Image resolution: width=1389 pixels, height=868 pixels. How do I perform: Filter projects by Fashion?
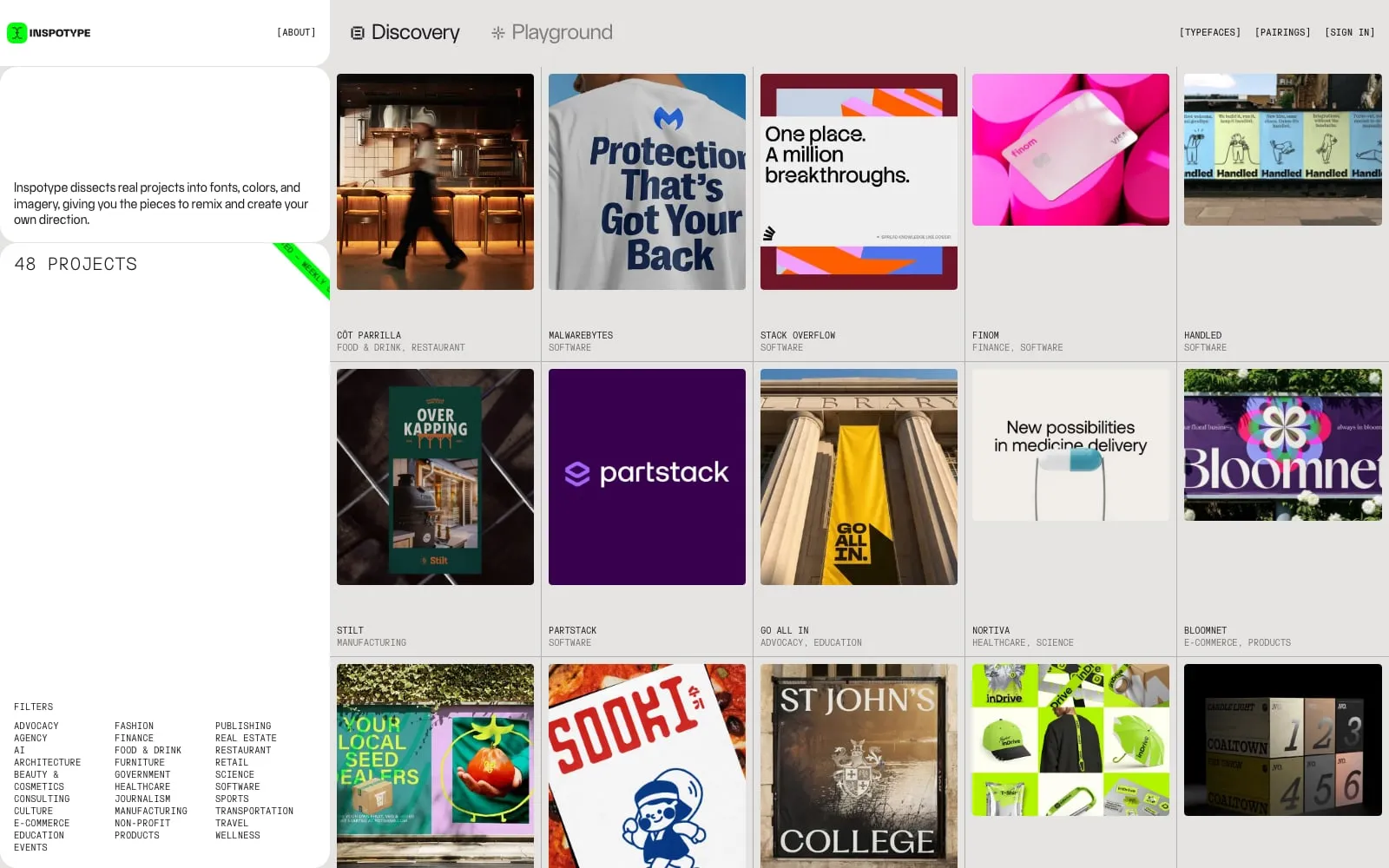pyautogui.click(x=134, y=726)
